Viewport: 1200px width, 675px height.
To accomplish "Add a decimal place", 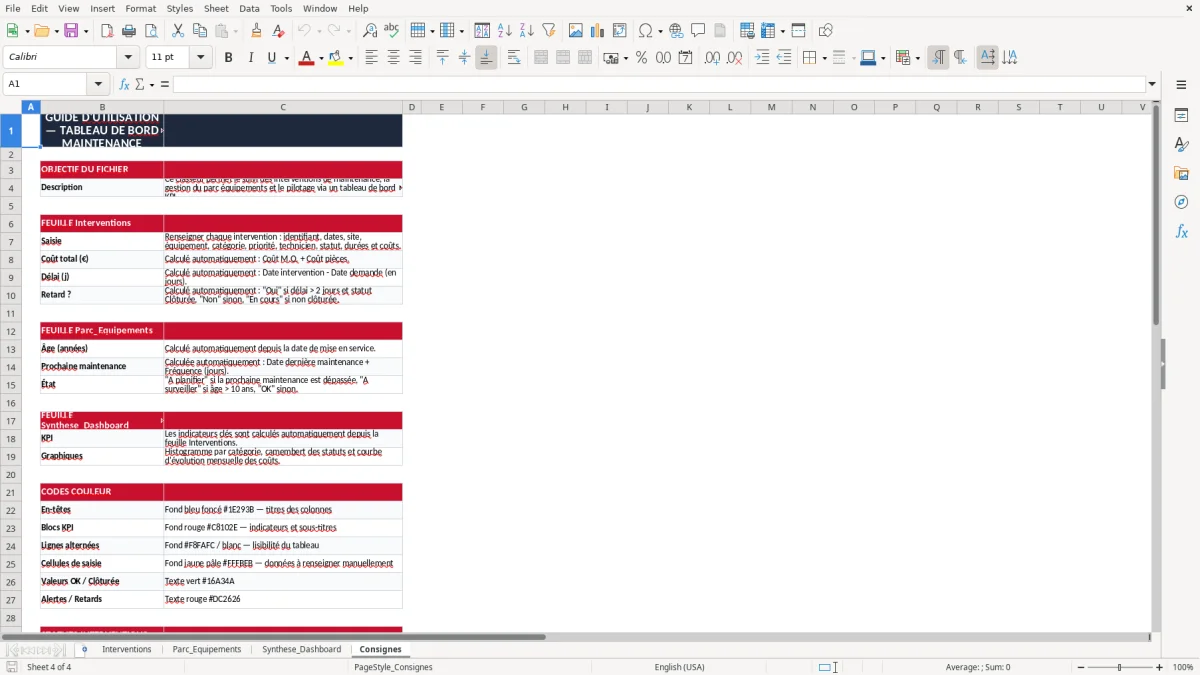I will click(712, 58).
